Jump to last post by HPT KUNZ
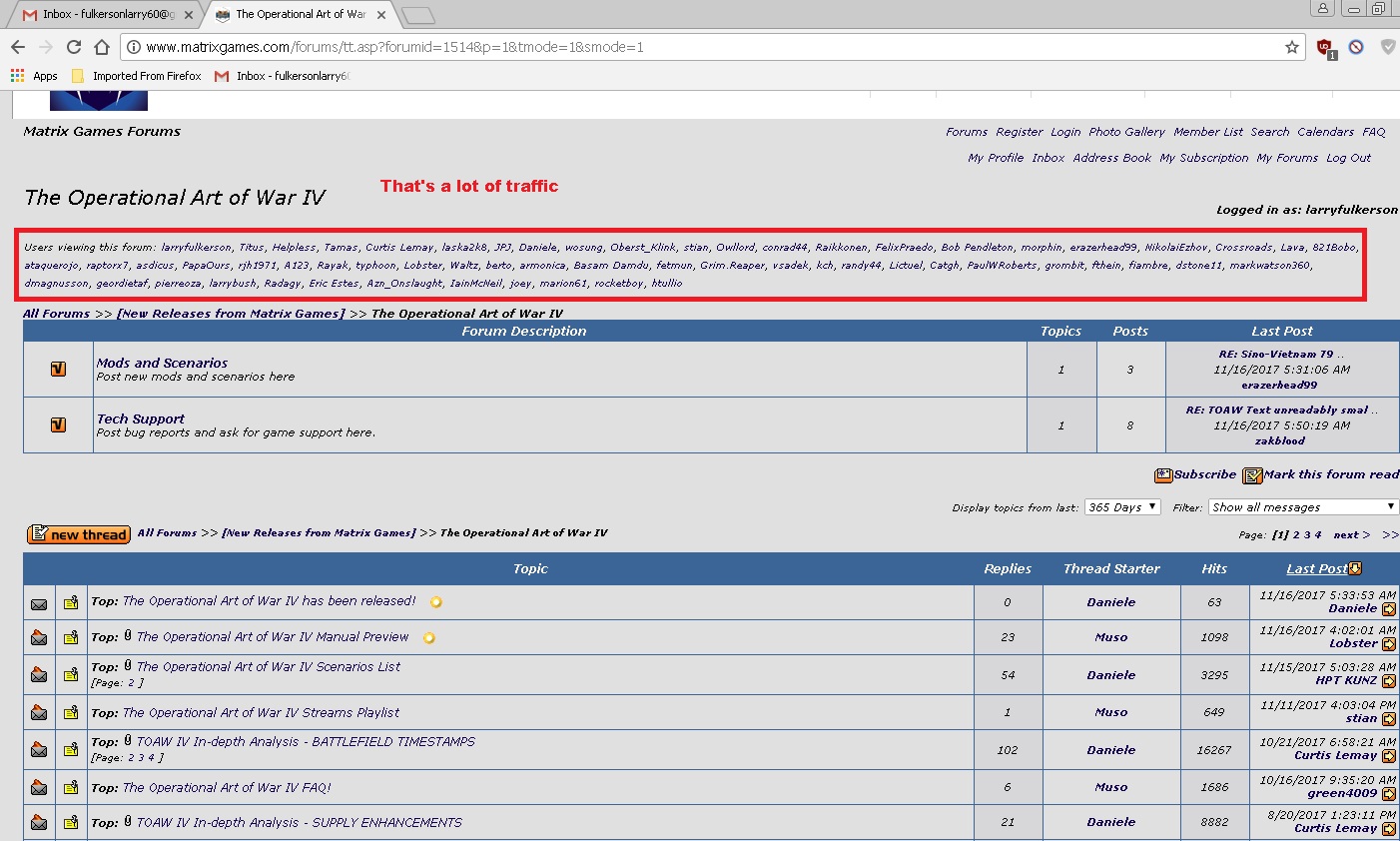The image size is (1400, 841). [1388, 681]
